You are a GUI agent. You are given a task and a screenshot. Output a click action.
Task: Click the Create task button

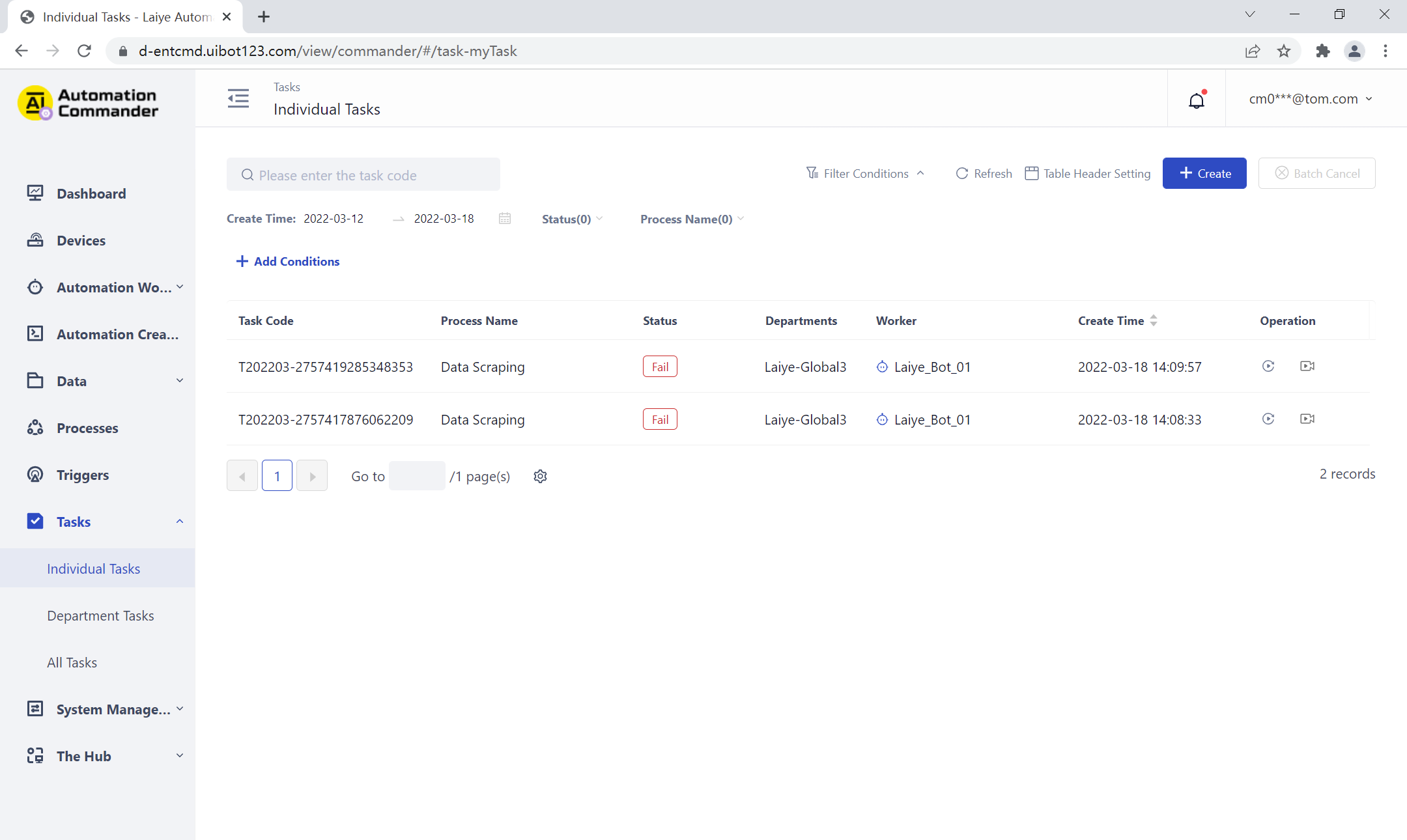[x=1204, y=173]
